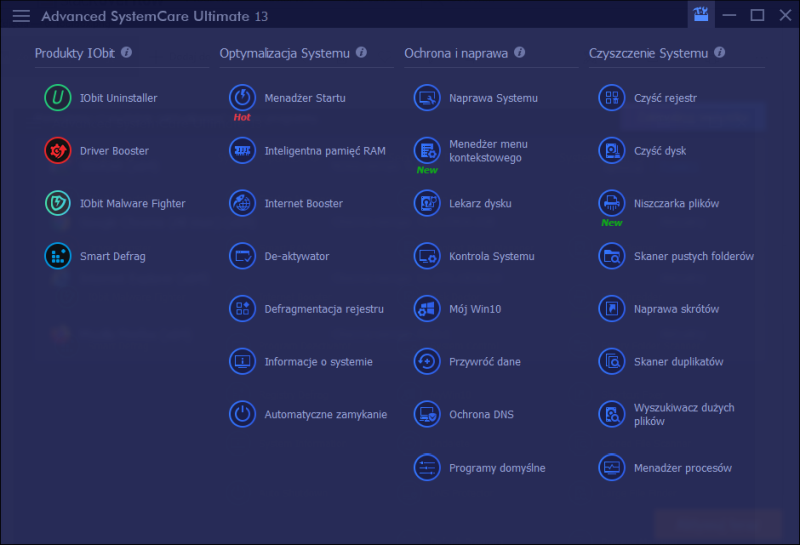Click the Automatyczne zamykanie label
Viewport: 800px width, 545px height.
326,414
